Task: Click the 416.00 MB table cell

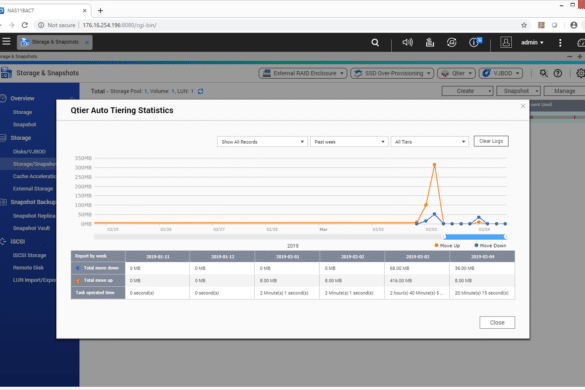Action: 417,280
